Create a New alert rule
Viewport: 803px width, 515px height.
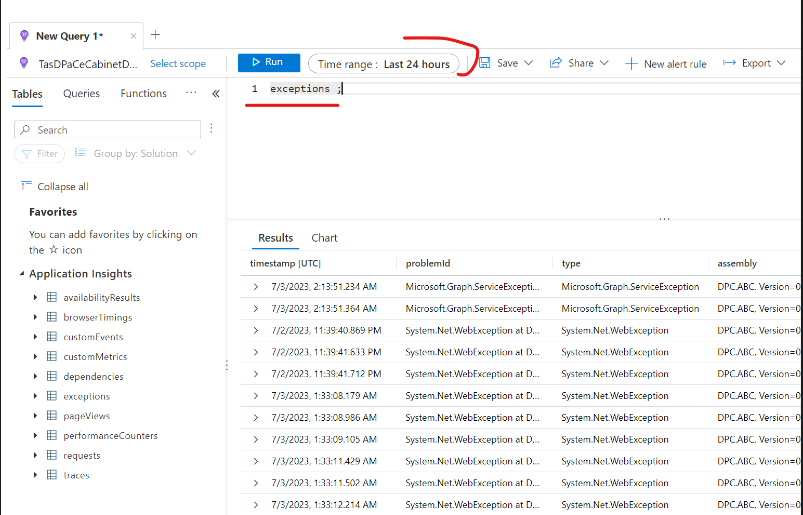pyautogui.click(x=666, y=64)
